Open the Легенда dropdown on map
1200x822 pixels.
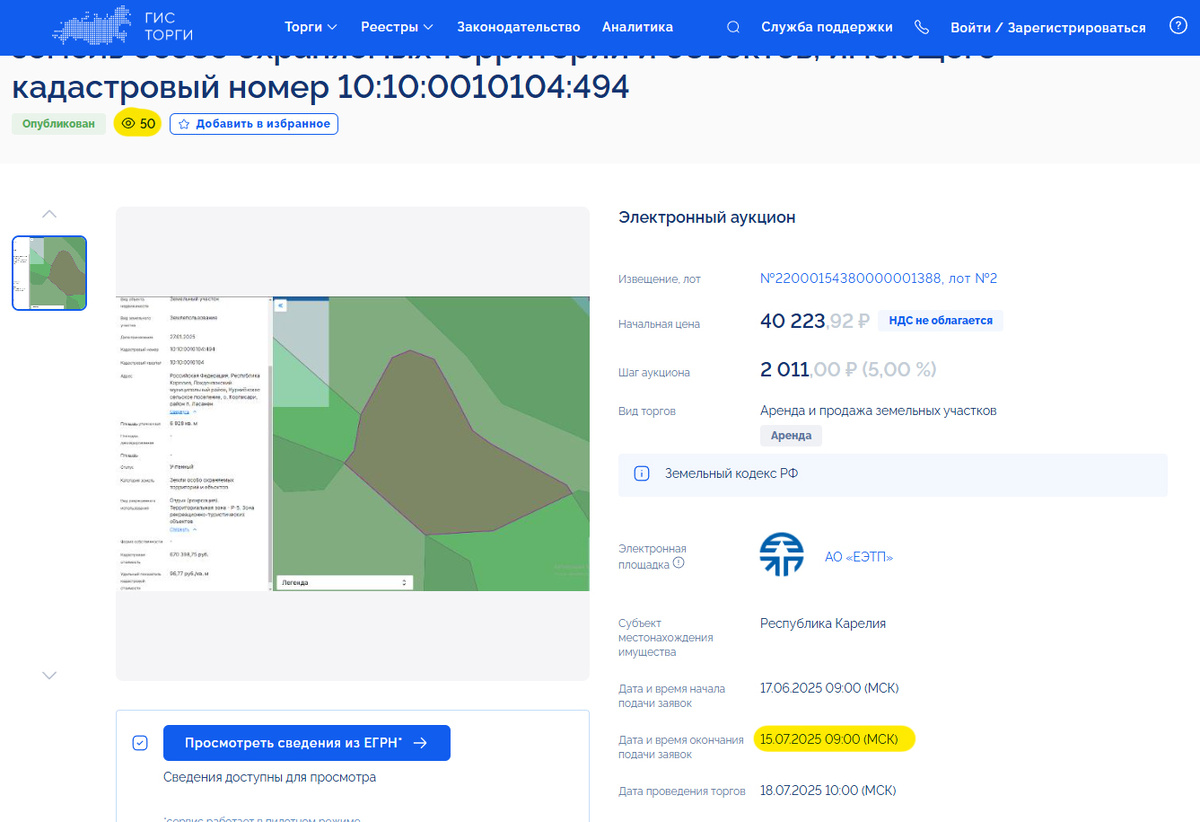[344, 581]
